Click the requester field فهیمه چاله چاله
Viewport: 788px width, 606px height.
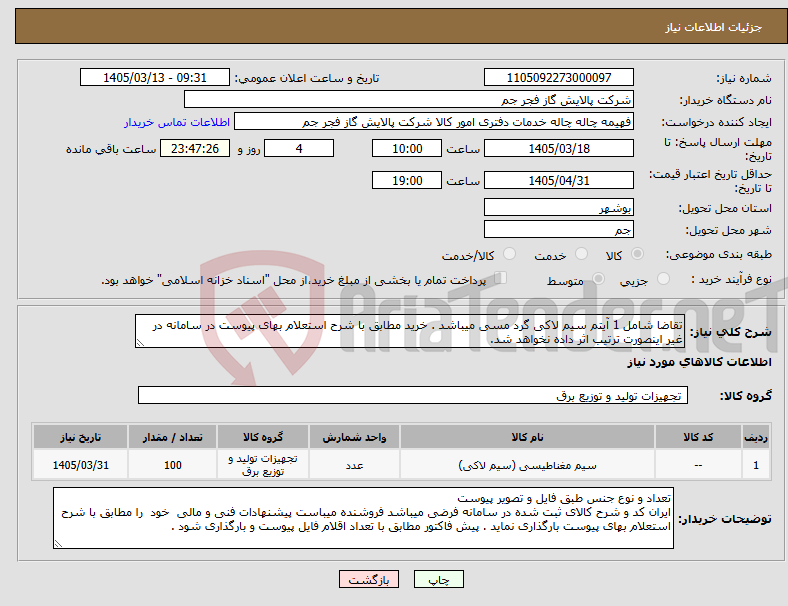click(434, 122)
